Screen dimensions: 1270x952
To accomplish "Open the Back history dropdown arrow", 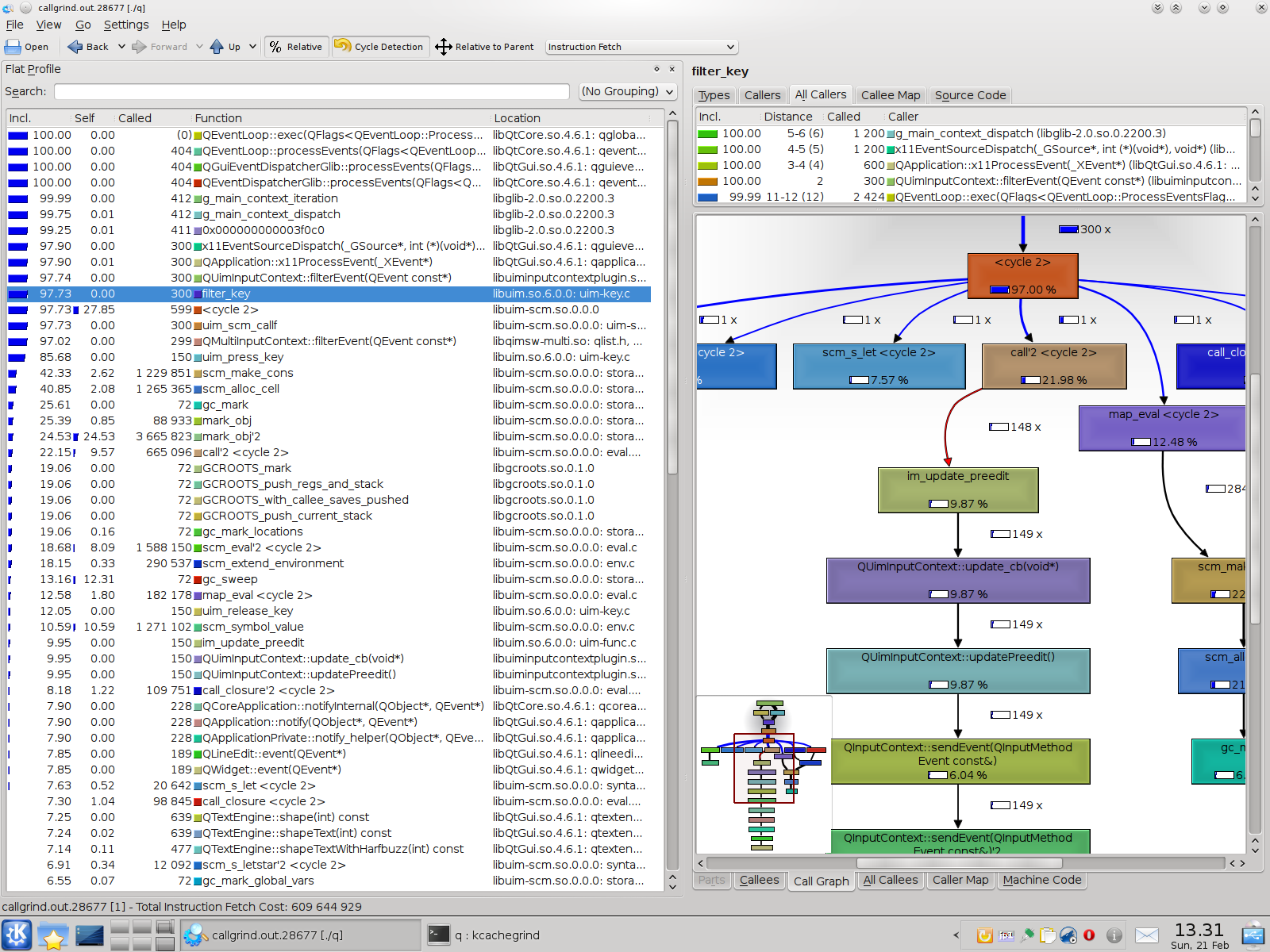I will pyautogui.click(x=121, y=47).
